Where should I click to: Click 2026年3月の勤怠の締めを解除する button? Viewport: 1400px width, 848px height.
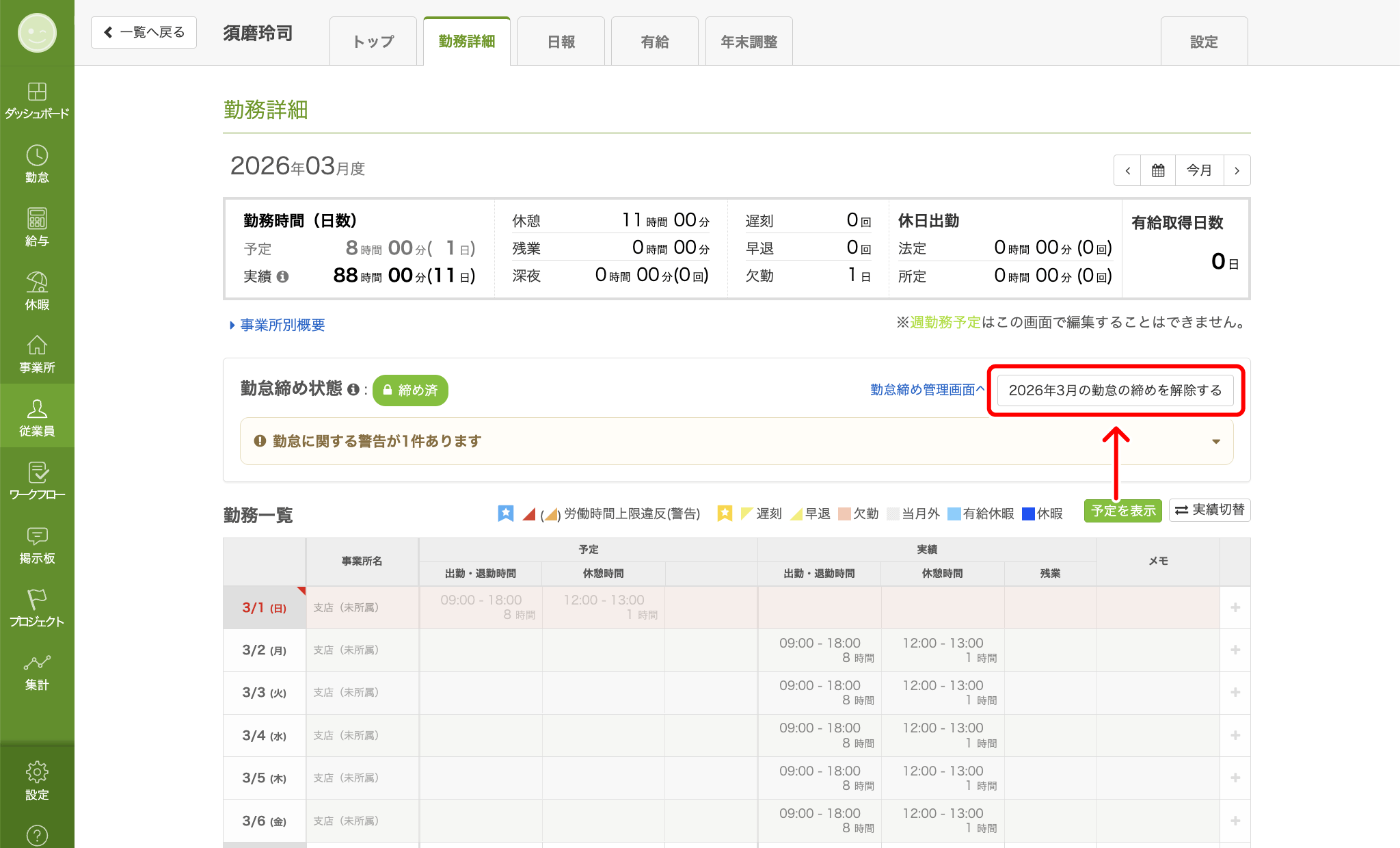pyautogui.click(x=1116, y=390)
